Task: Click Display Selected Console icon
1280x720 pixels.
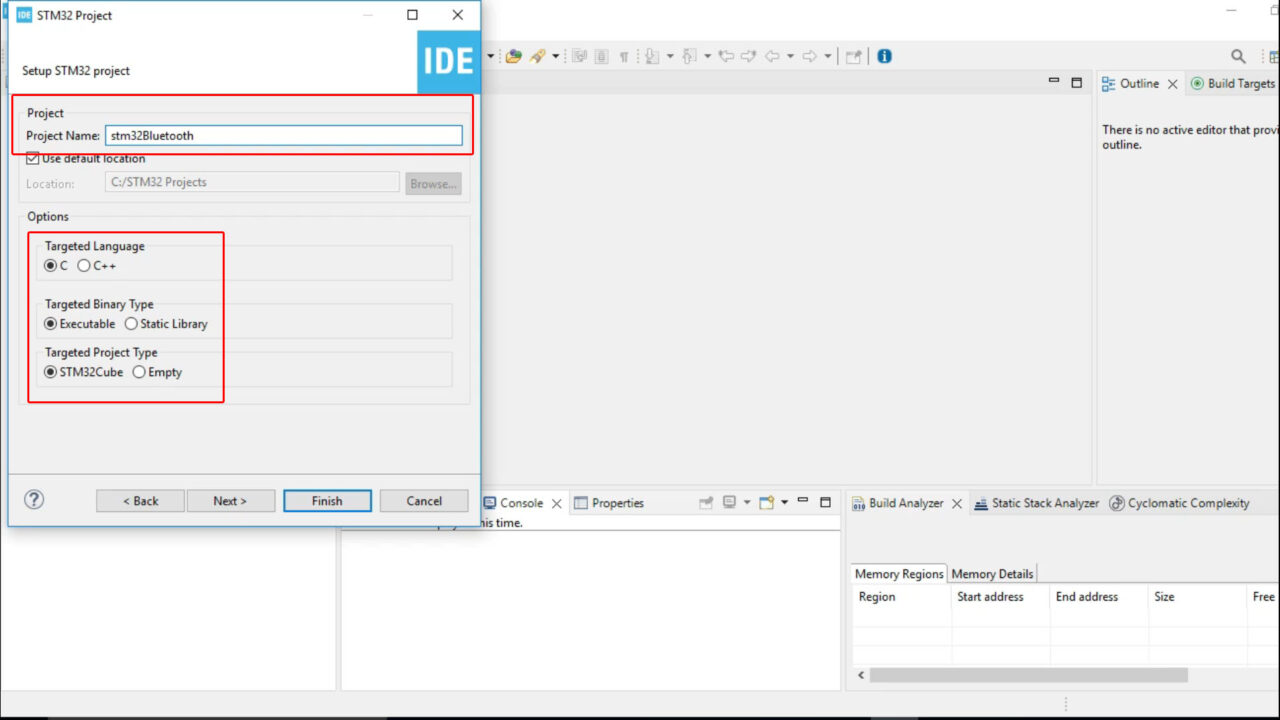Action: pos(729,503)
